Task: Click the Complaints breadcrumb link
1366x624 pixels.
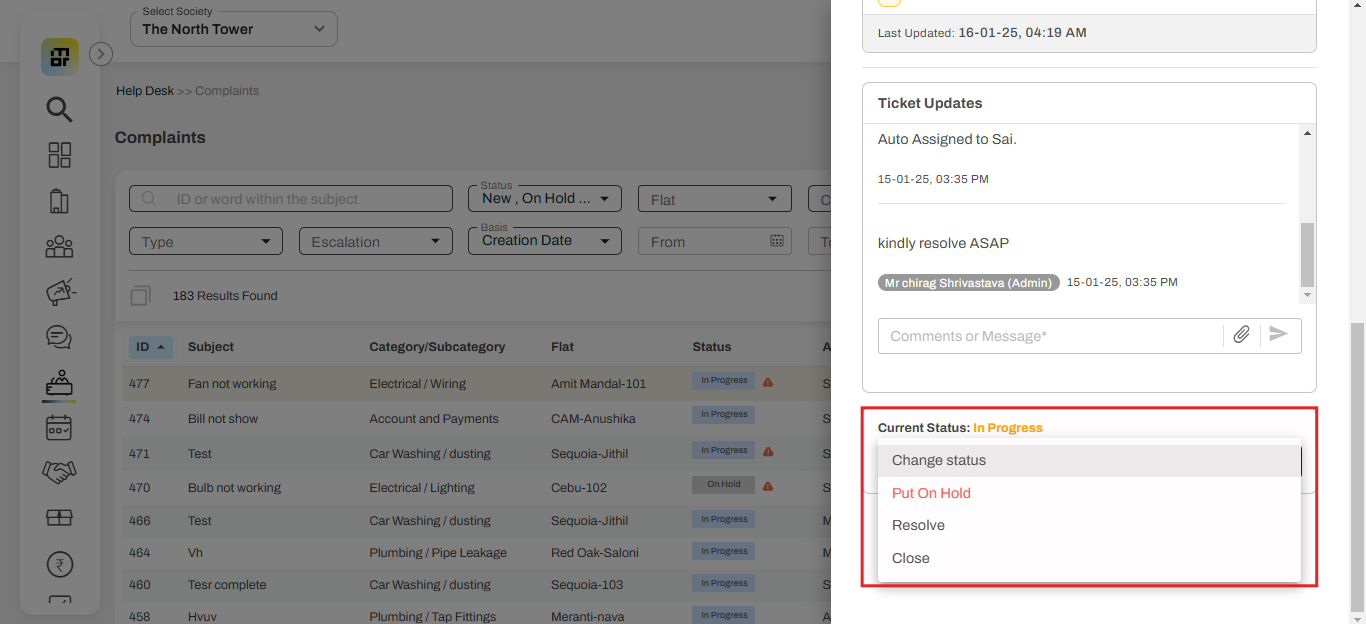Action: point(227,90)
